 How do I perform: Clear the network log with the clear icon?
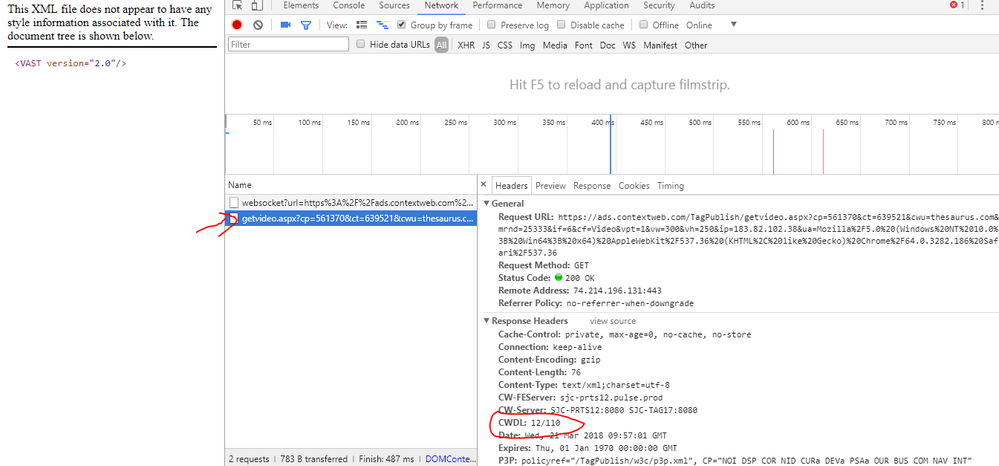point(258,25)
